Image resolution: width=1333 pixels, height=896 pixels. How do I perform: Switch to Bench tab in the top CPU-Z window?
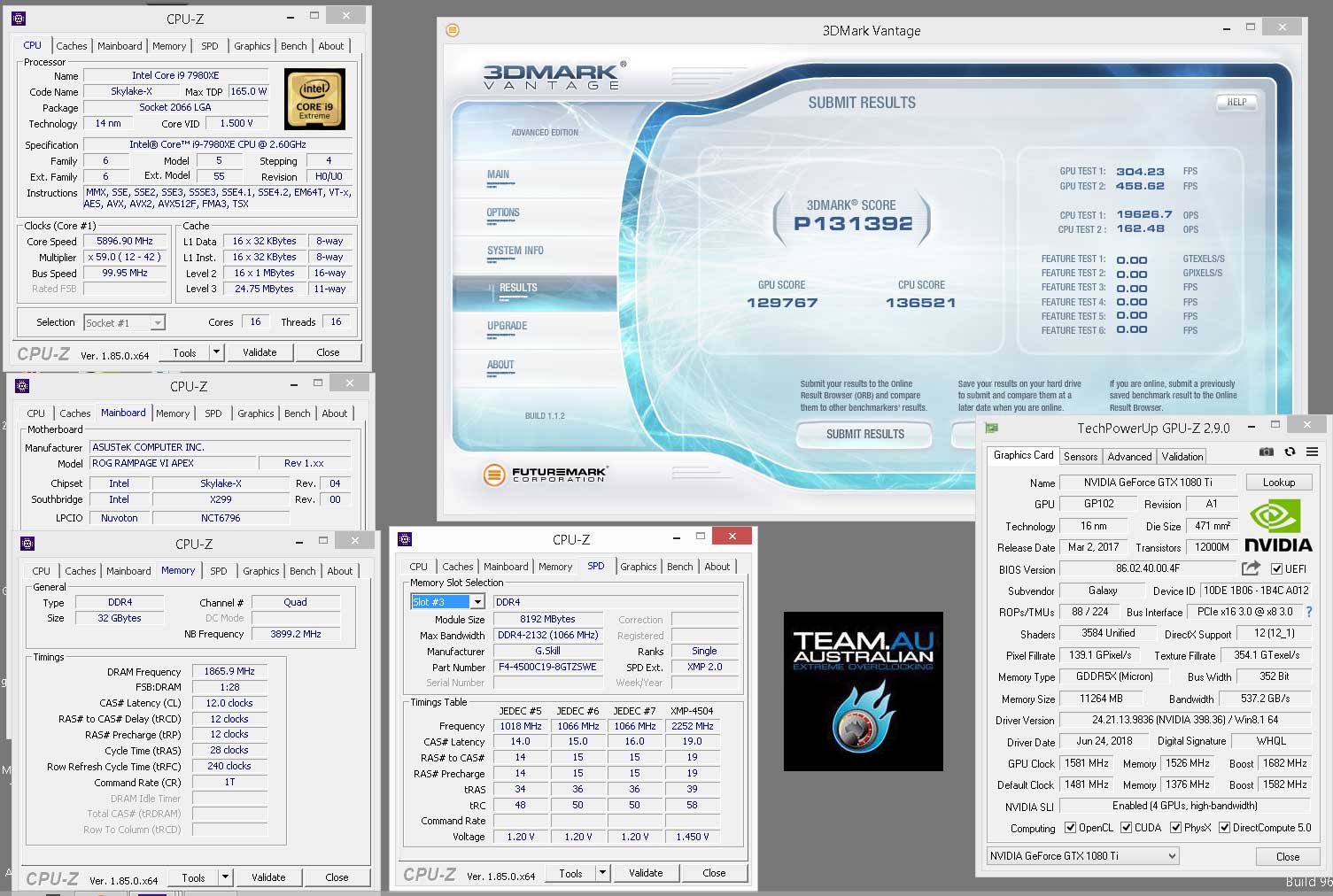pos(294,46)
